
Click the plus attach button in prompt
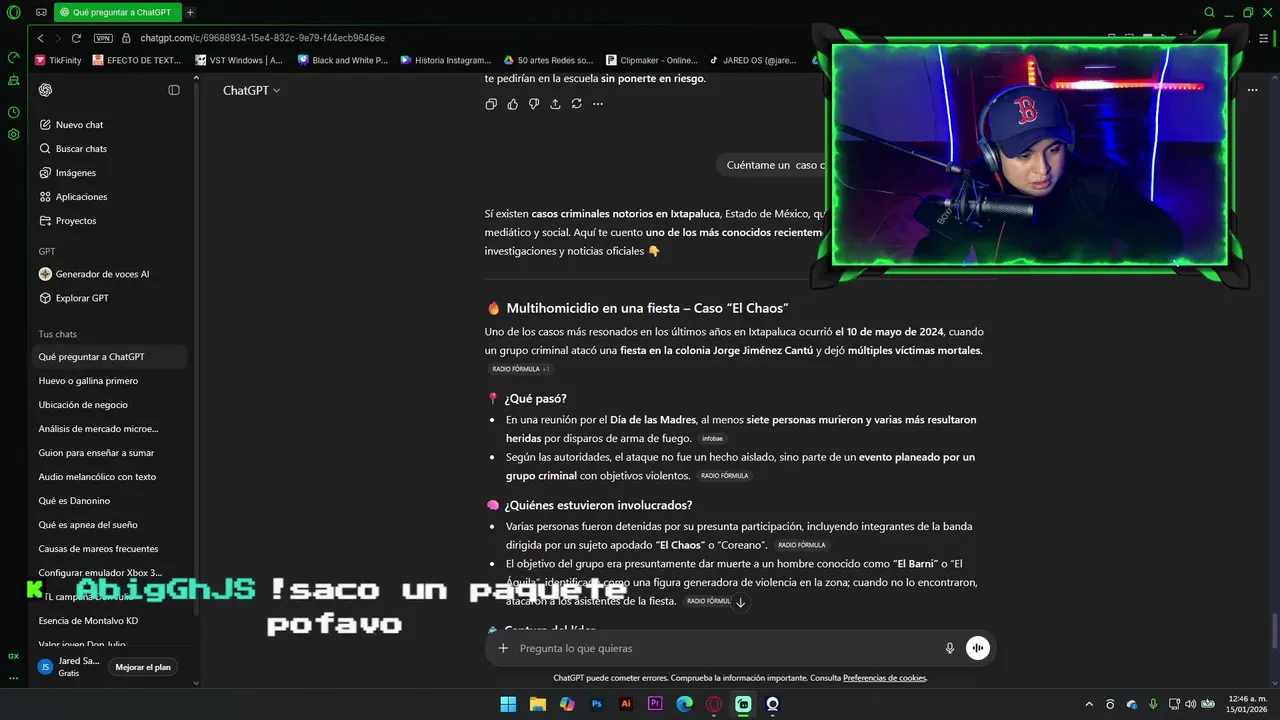[x=503, y=648]
